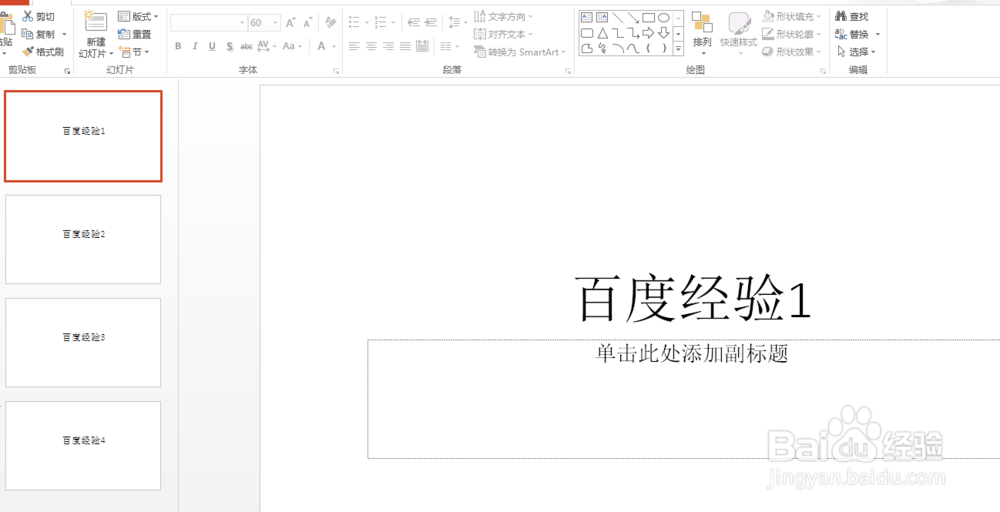The width and height of the screenshot is (1000, 512).
Task: Click the Numbering list button
Action: [381, 23]
